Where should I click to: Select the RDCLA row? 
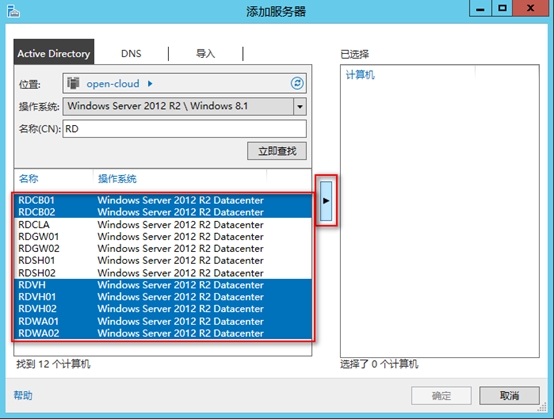[x=163, y=224]
